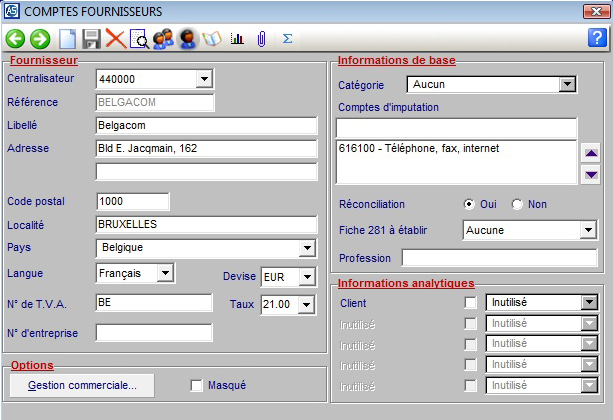Open the Pays dropdown showing Belgique
This screenshot has height=420, width=613.
[307, 248]
